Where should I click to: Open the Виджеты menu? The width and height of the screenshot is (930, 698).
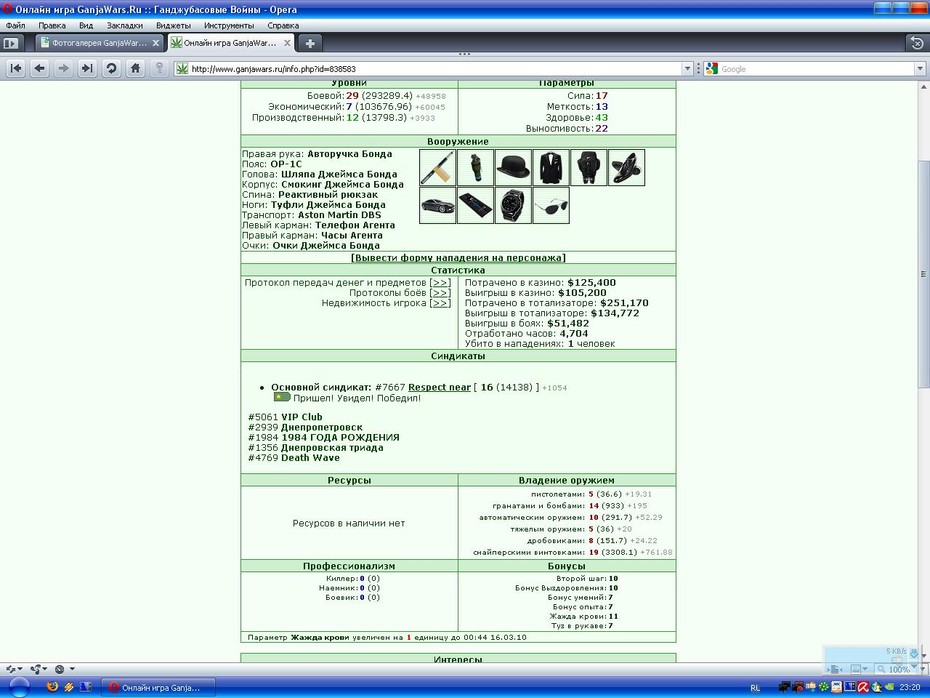point(173,26)
